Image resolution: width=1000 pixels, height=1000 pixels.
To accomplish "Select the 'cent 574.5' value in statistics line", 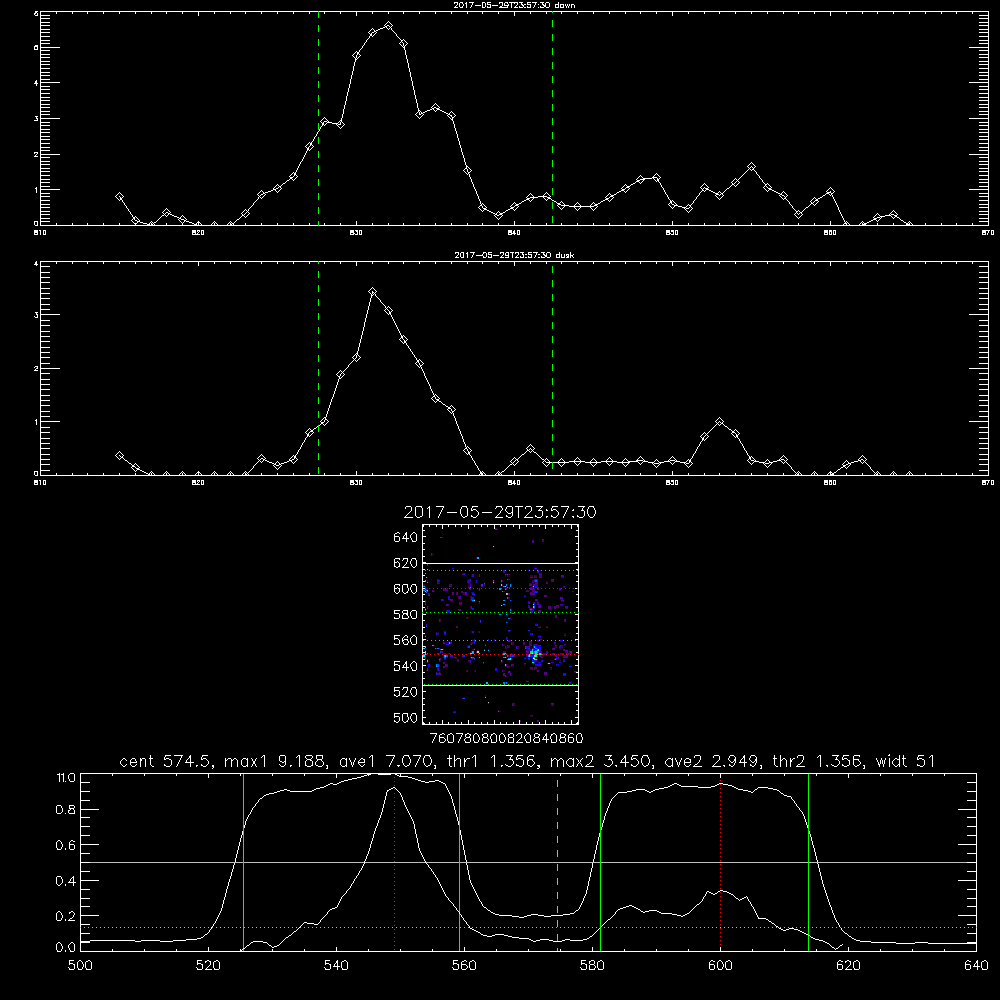I will (166, 761).
